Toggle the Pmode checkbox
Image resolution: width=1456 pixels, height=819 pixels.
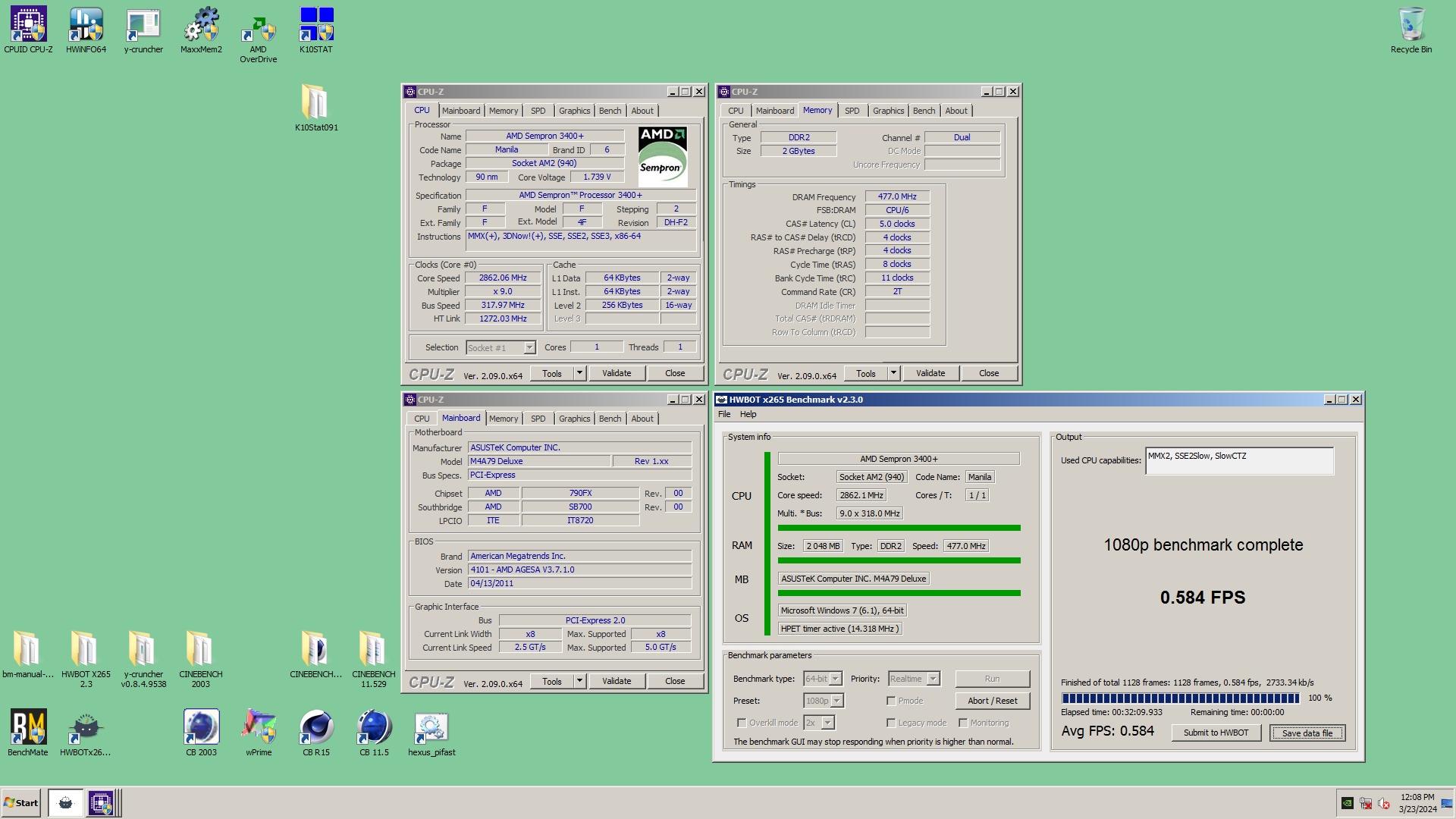pyautogui.click(x=891, y=701)
